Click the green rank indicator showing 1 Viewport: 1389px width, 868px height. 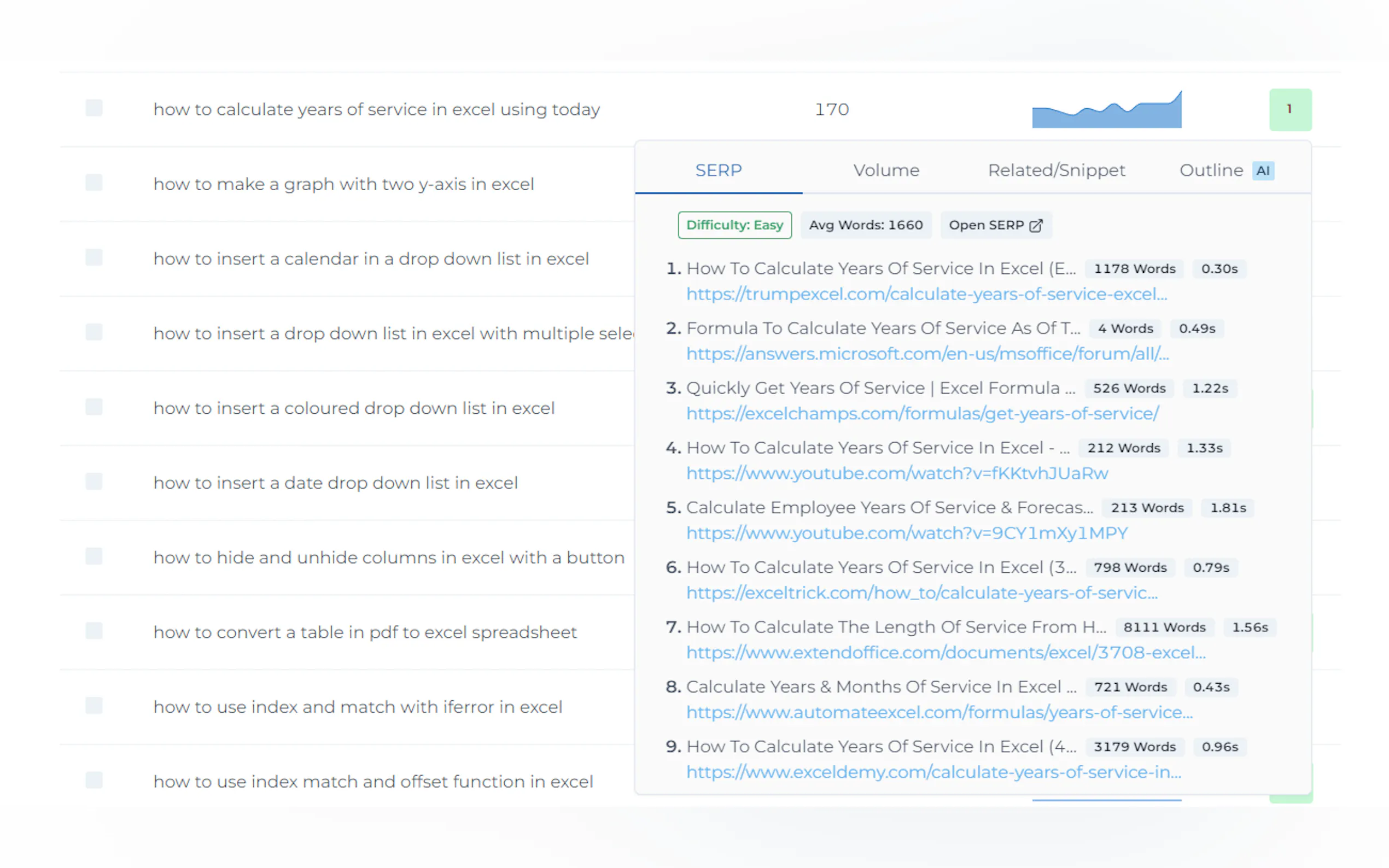tap(1289, 108)
